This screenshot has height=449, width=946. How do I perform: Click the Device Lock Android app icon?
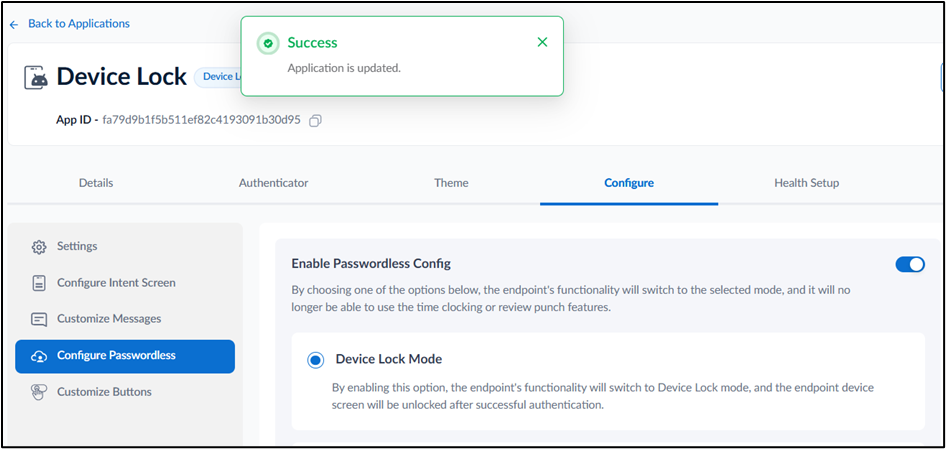pos(36,78)
